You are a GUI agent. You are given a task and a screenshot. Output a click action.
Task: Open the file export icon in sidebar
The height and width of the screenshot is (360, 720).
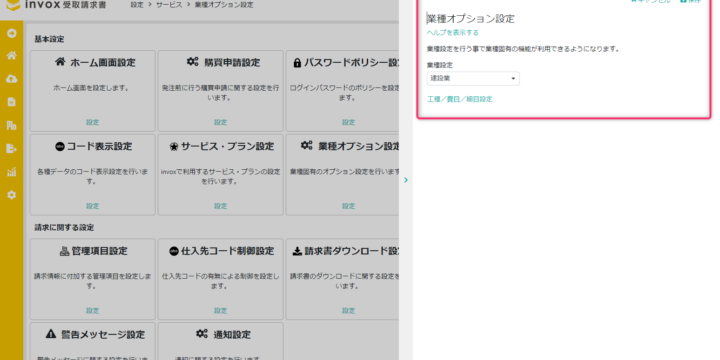coord(11,148)
